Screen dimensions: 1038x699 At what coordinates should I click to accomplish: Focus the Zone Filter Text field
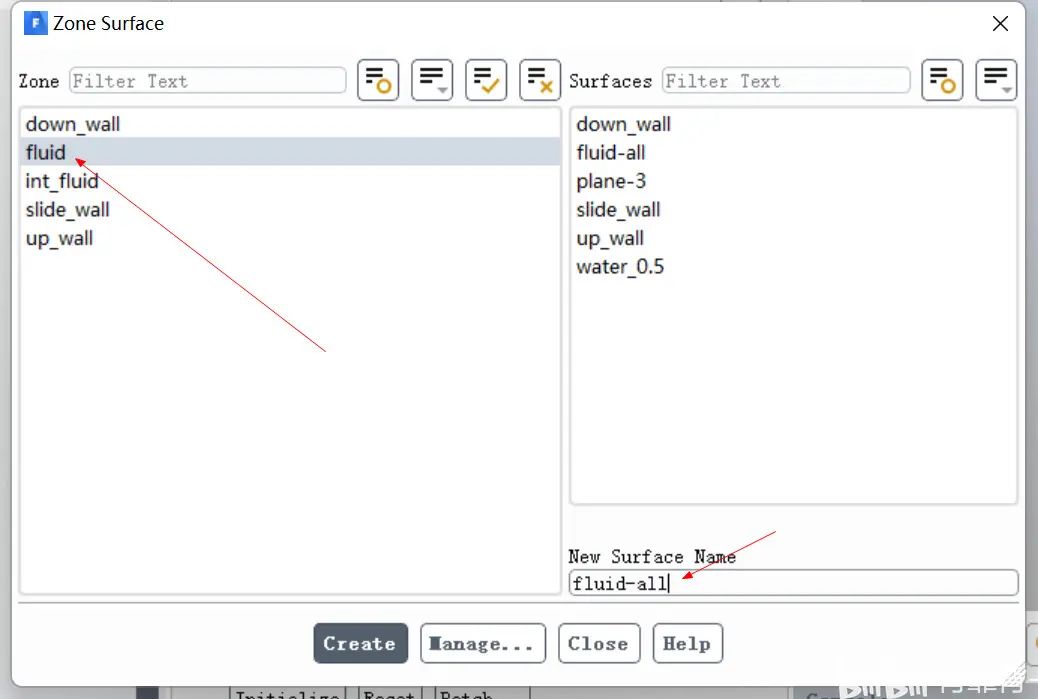pyautogui.click(x=207, y=81)
